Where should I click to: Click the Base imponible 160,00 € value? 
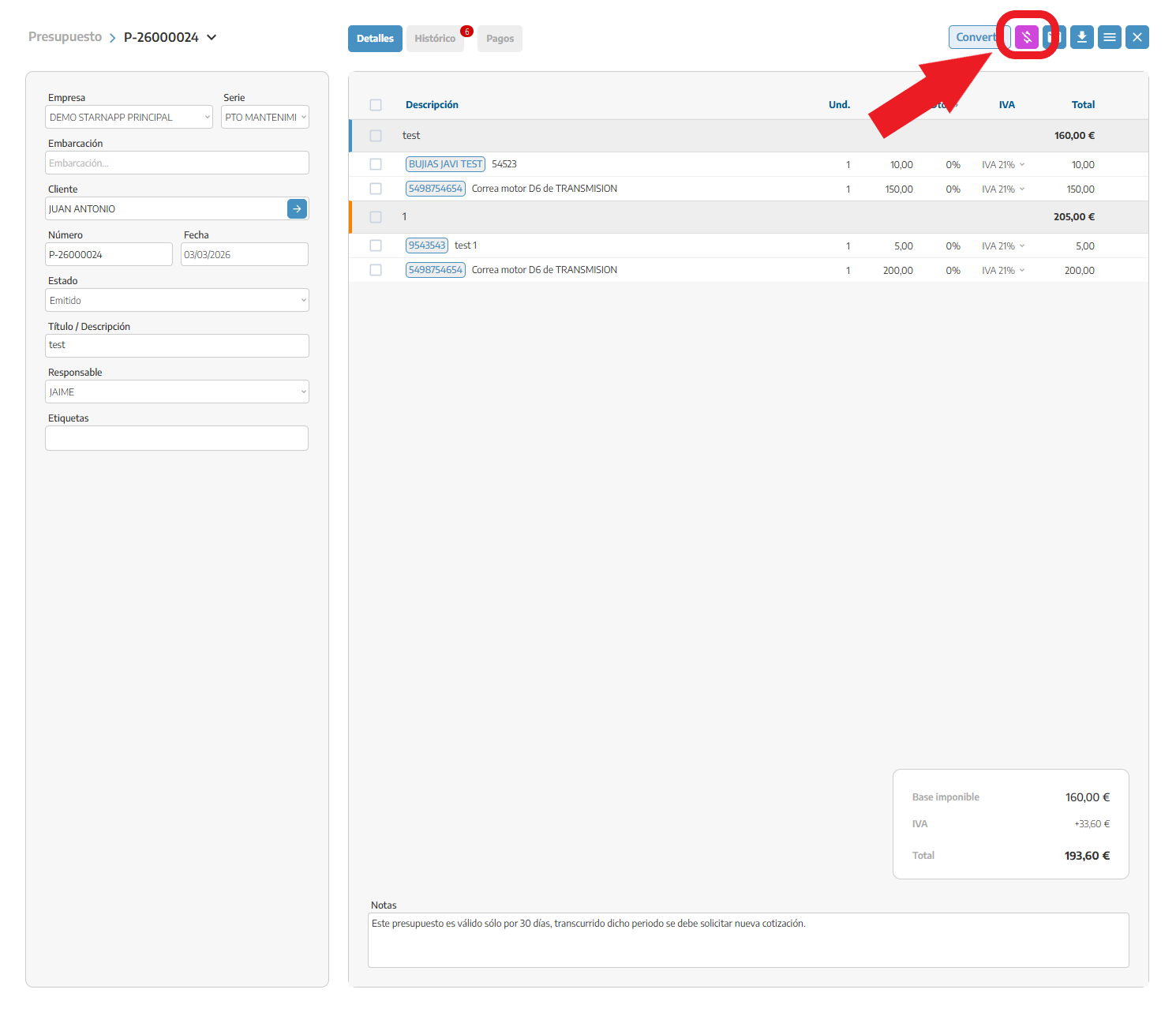tap(1088, 797)
